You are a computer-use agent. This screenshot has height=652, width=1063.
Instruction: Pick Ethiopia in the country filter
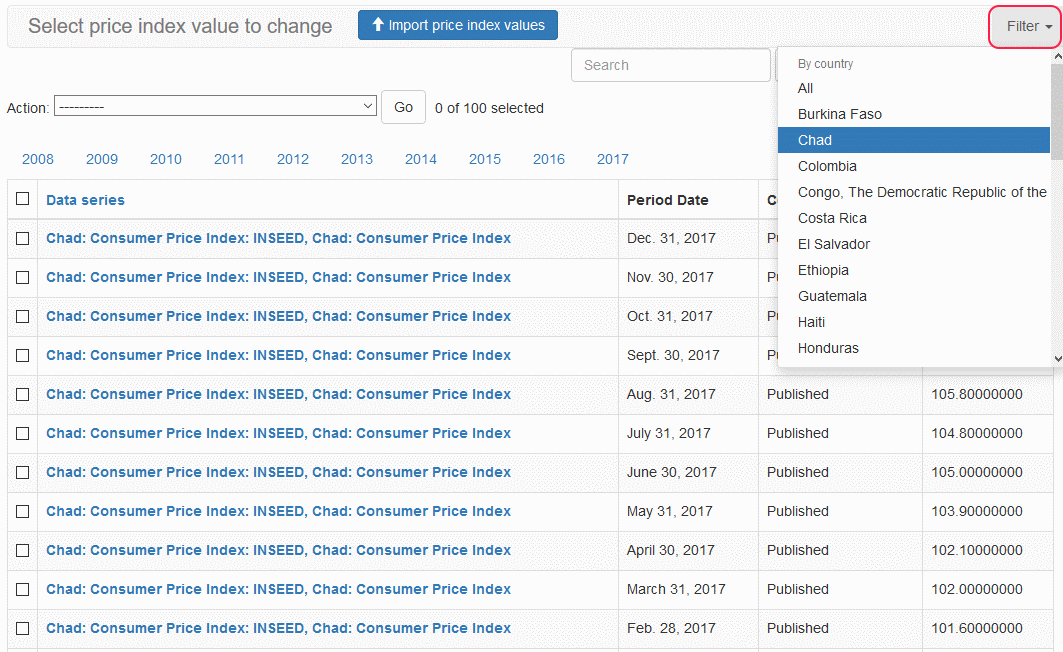pyautogui.click(x=823, y=270)
